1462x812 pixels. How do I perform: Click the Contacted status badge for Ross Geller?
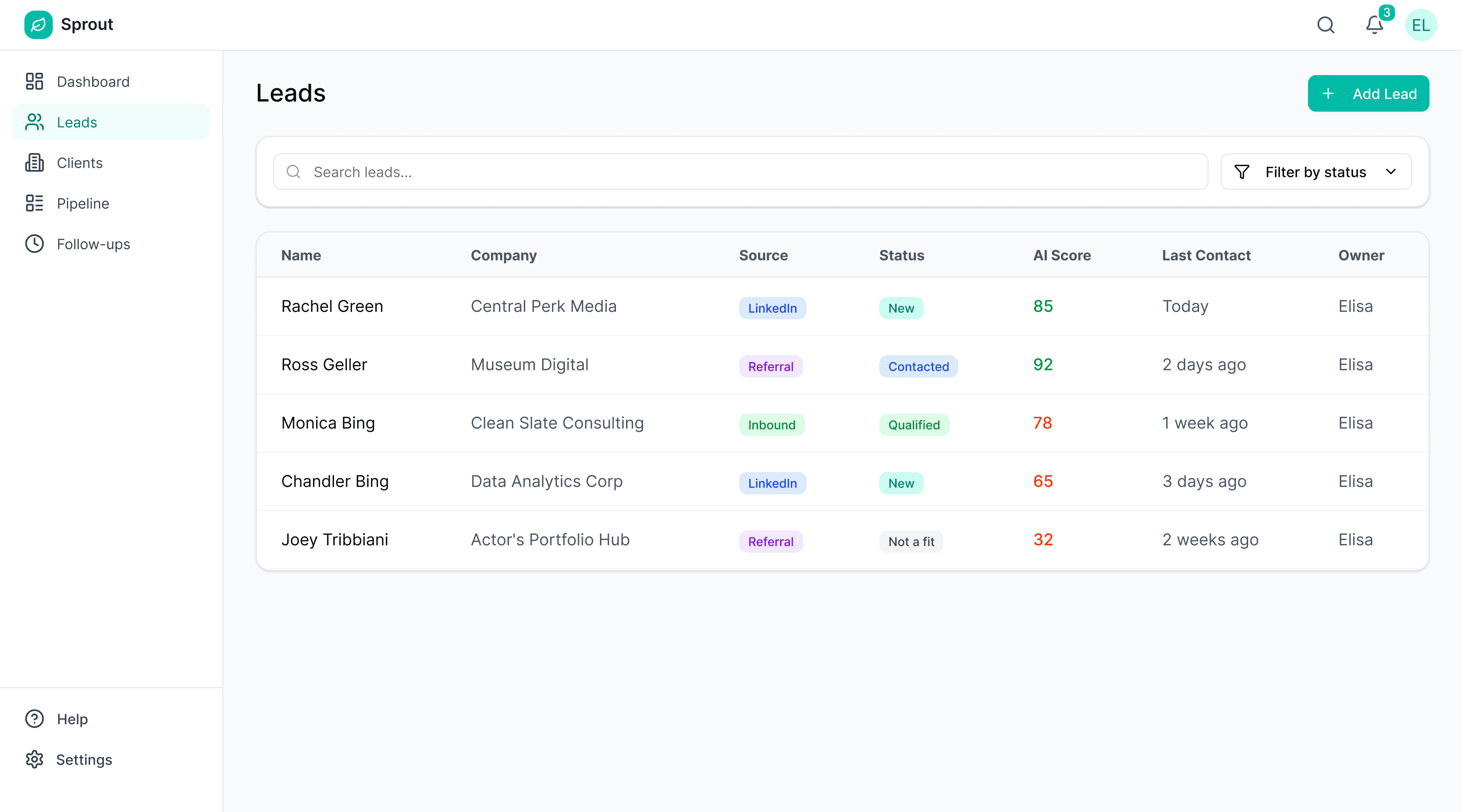(918, 366)
